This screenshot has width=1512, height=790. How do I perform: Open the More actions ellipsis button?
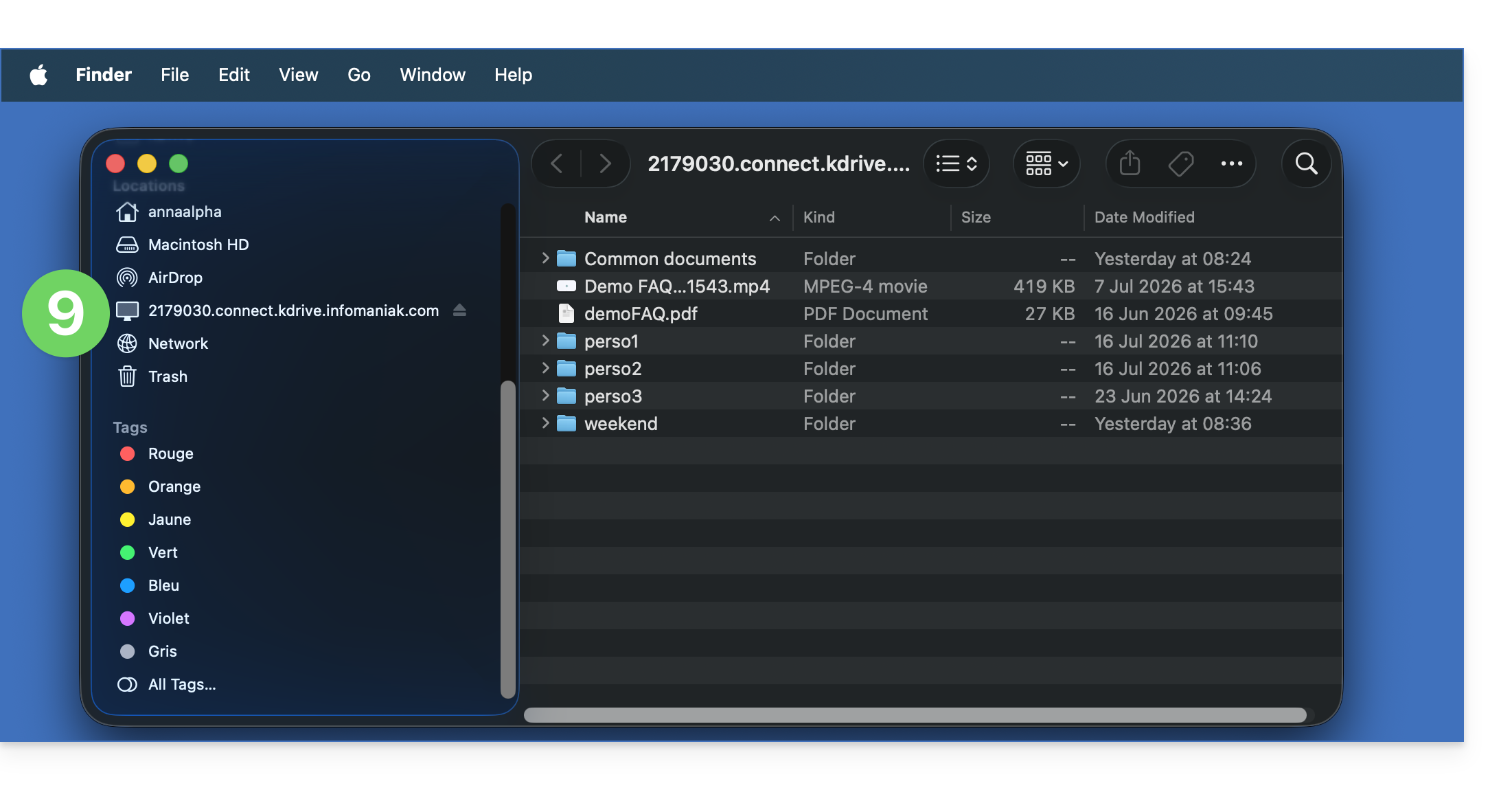click(x=1232, y=163)
